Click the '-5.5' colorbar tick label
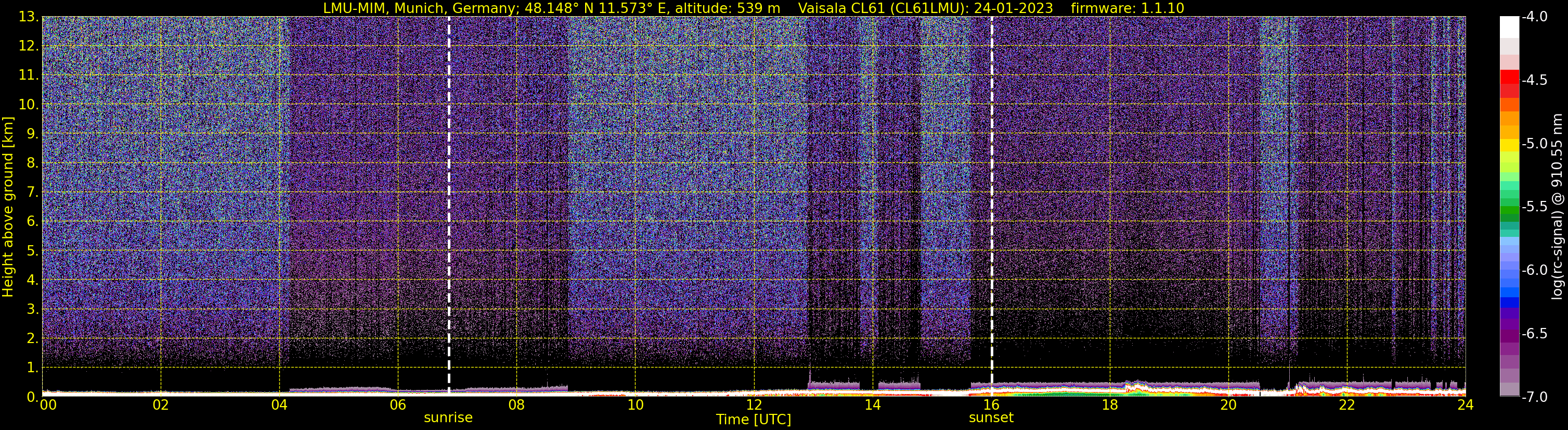This screenshot has height=430, width=1568. point(1535,207)
